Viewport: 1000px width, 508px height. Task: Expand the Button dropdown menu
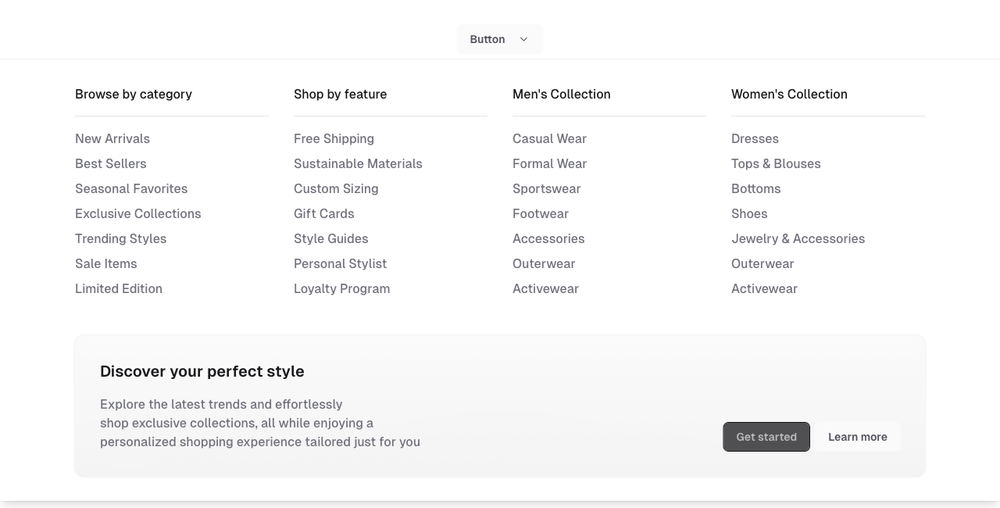[x=499, y=39]
